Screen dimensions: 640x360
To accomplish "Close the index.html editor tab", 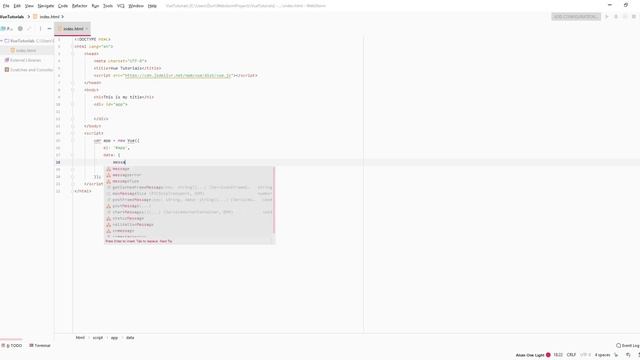I will click(87, 29).
